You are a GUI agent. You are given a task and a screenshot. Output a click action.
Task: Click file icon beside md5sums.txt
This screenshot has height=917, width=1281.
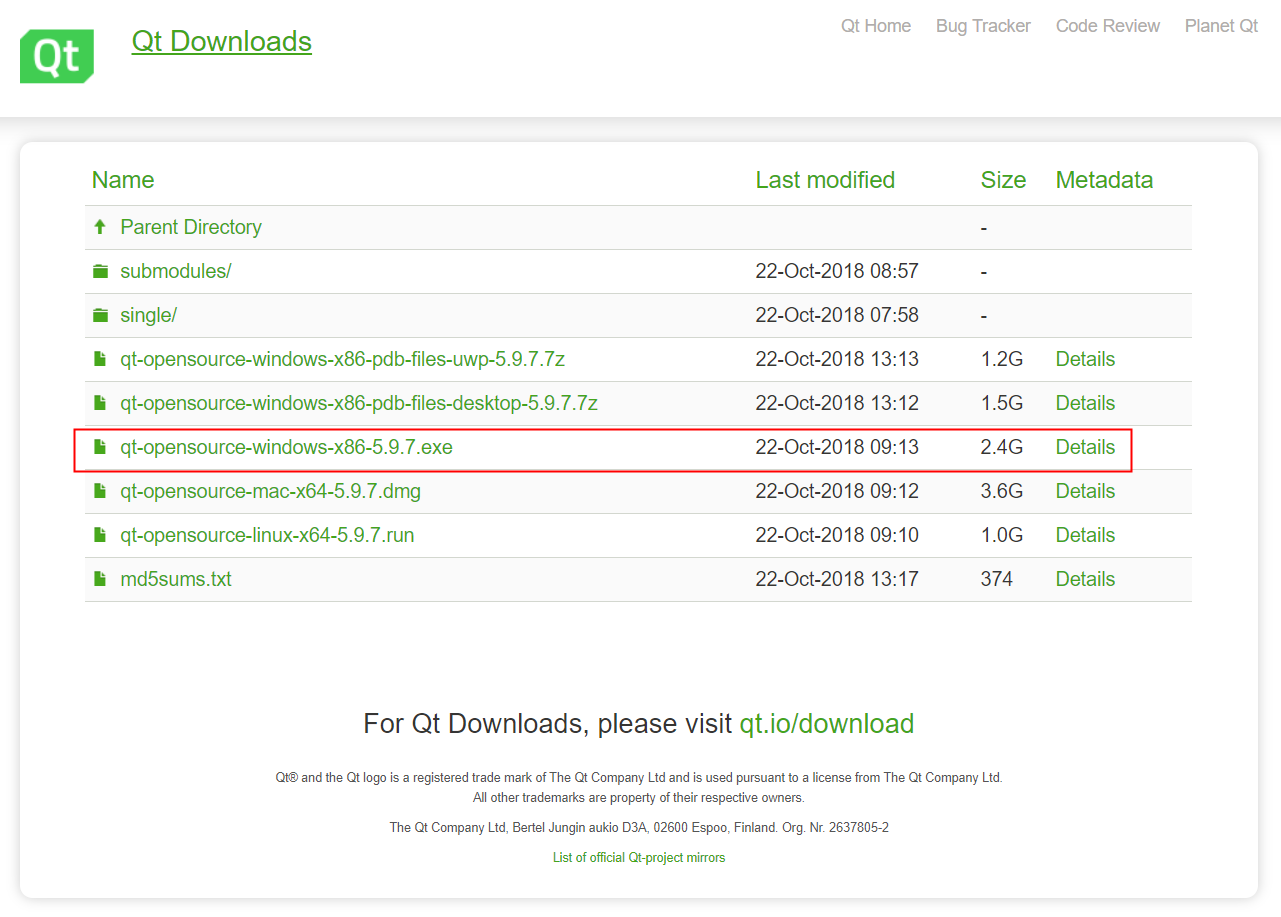[100, 579]
